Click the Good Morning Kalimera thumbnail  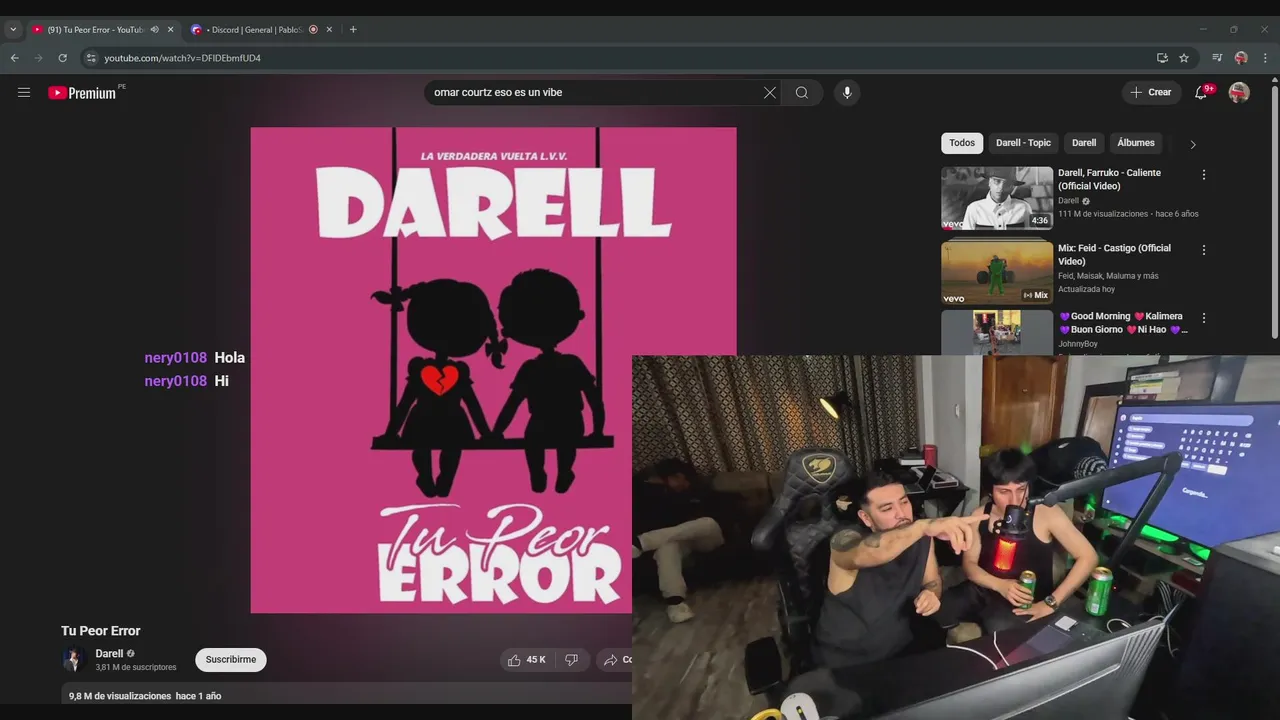[997, 332]
